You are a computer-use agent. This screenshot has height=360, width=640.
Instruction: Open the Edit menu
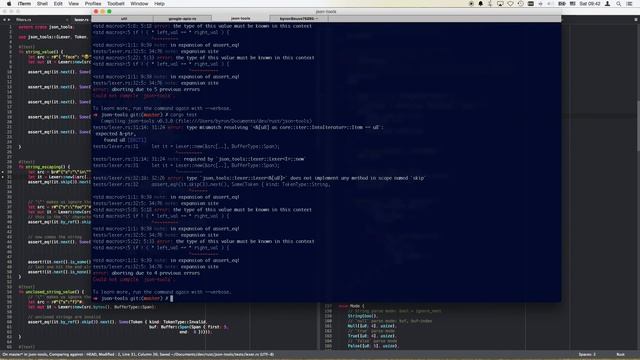click(58, 4)
